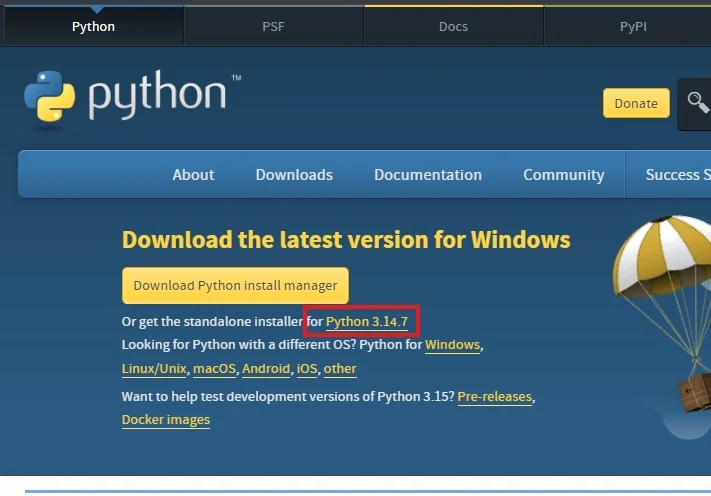This screenshot has height=496, width=711.
Task: Switch to the PSF top tab
Action: click(273, 26)
